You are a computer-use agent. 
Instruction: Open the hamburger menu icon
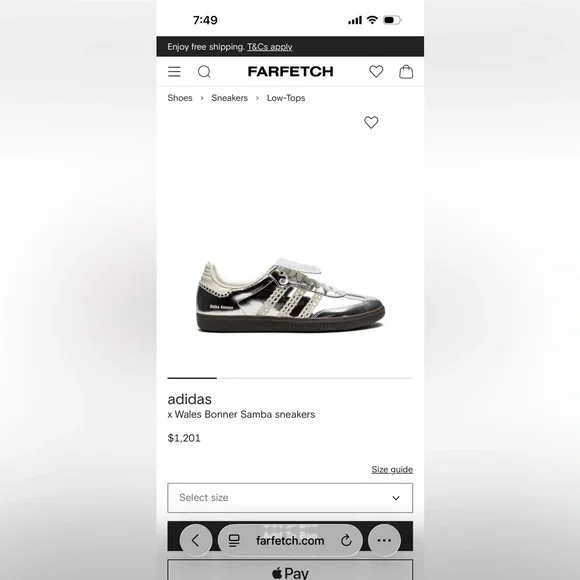[x=174, y=71]
